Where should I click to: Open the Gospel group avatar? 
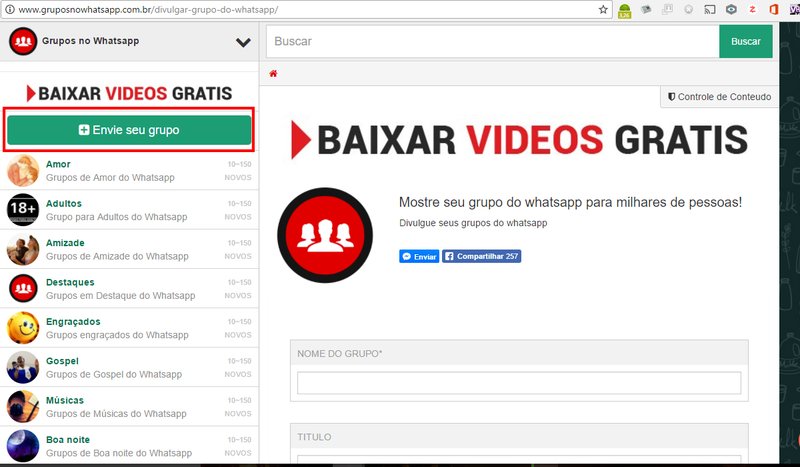23,367
